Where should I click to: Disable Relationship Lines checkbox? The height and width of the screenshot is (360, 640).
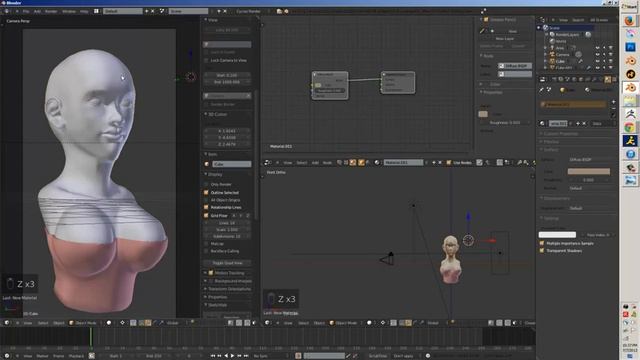pyautogui.click(x=206, y=207)
